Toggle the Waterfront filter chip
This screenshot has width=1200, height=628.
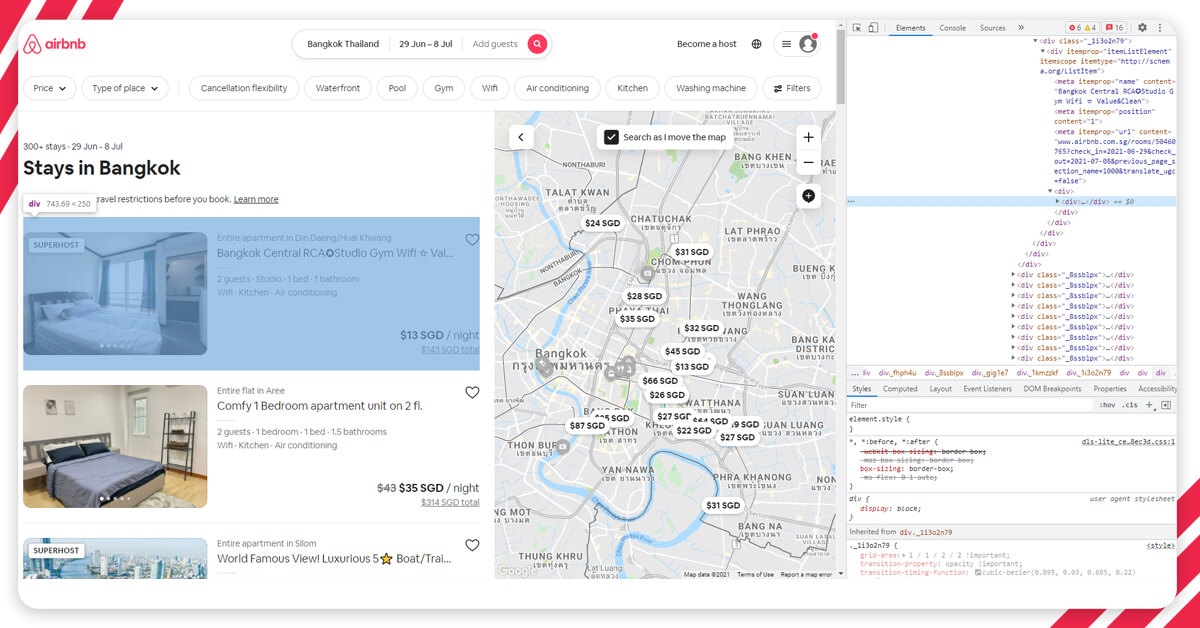click(338, 88)
